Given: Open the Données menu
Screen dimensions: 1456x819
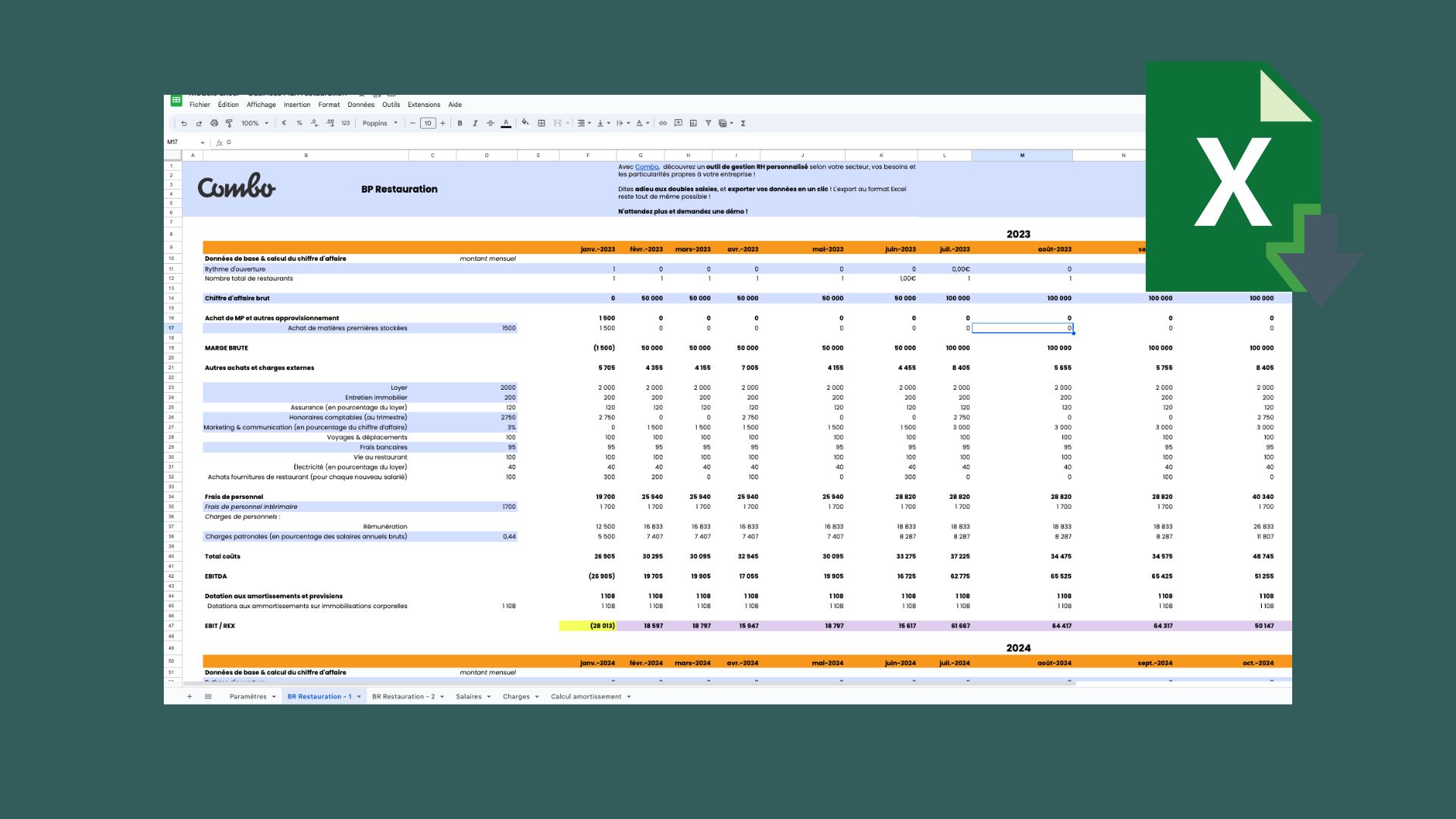Looking at the screenshot, I should tap(361, 105).
